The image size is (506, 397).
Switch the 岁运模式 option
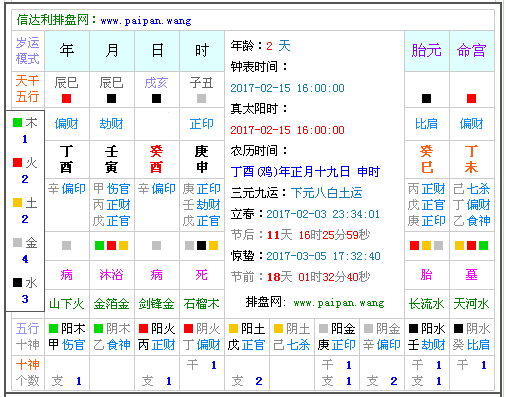pos(28,51)
